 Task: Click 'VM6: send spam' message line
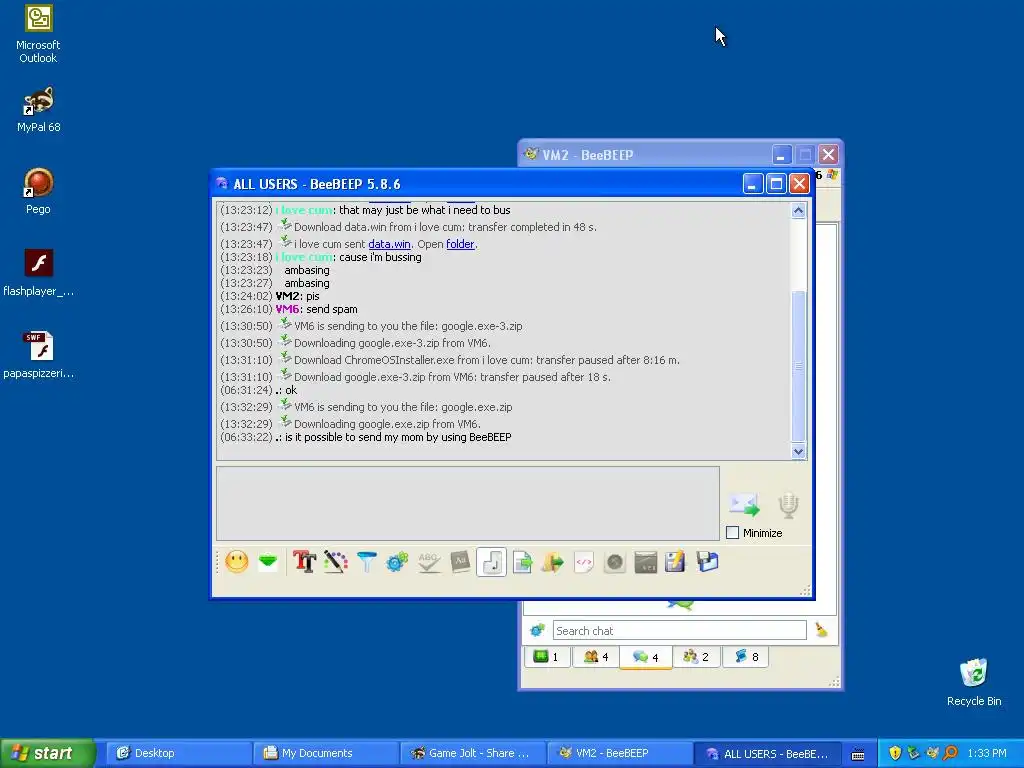[x=289, y=310]
